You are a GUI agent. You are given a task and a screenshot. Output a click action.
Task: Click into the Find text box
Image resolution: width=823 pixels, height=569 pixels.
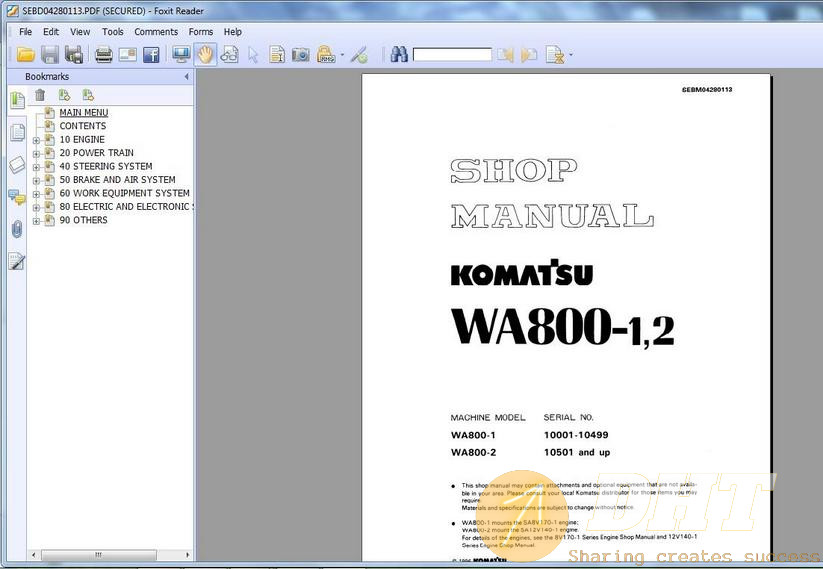pyautogui.click(x=452, y=54)
